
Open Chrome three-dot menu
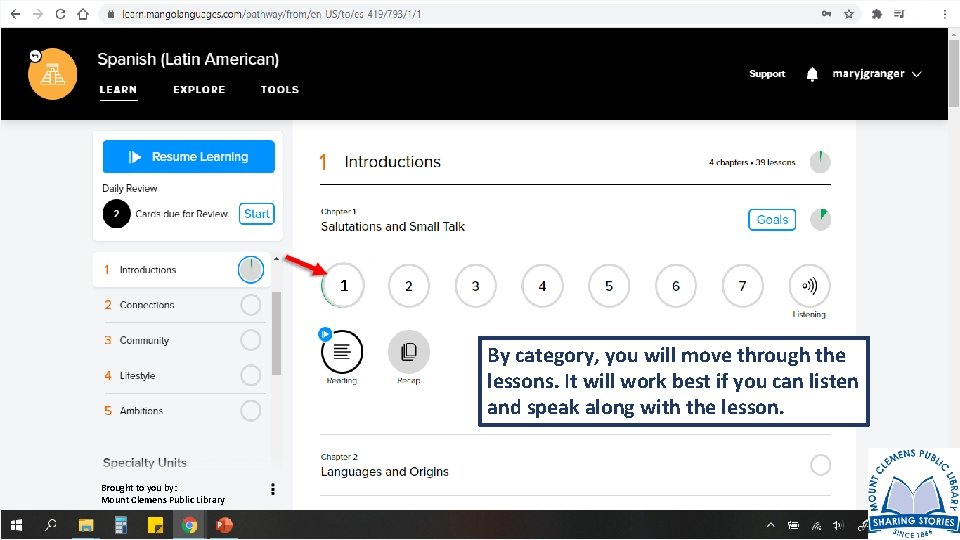[x=945, y=13]
